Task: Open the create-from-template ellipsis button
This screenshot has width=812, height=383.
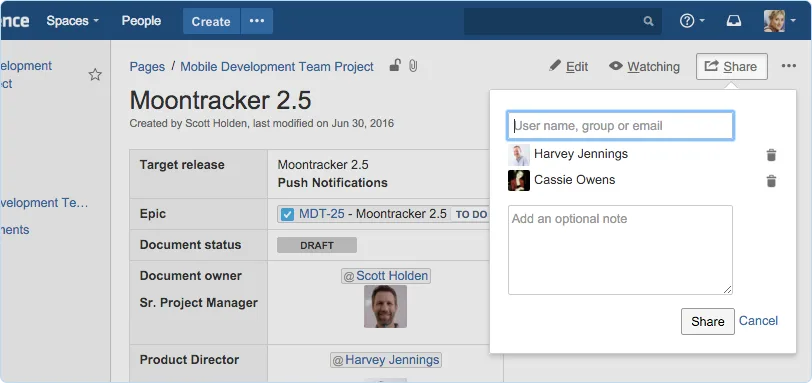Action: pos(257,21)
